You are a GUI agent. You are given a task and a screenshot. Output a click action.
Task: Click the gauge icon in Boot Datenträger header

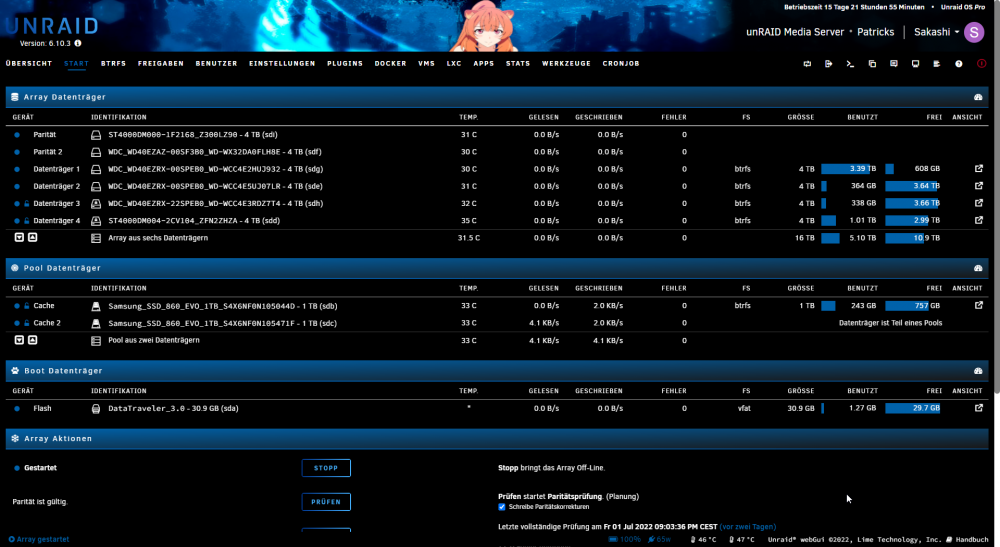point(978,371)
